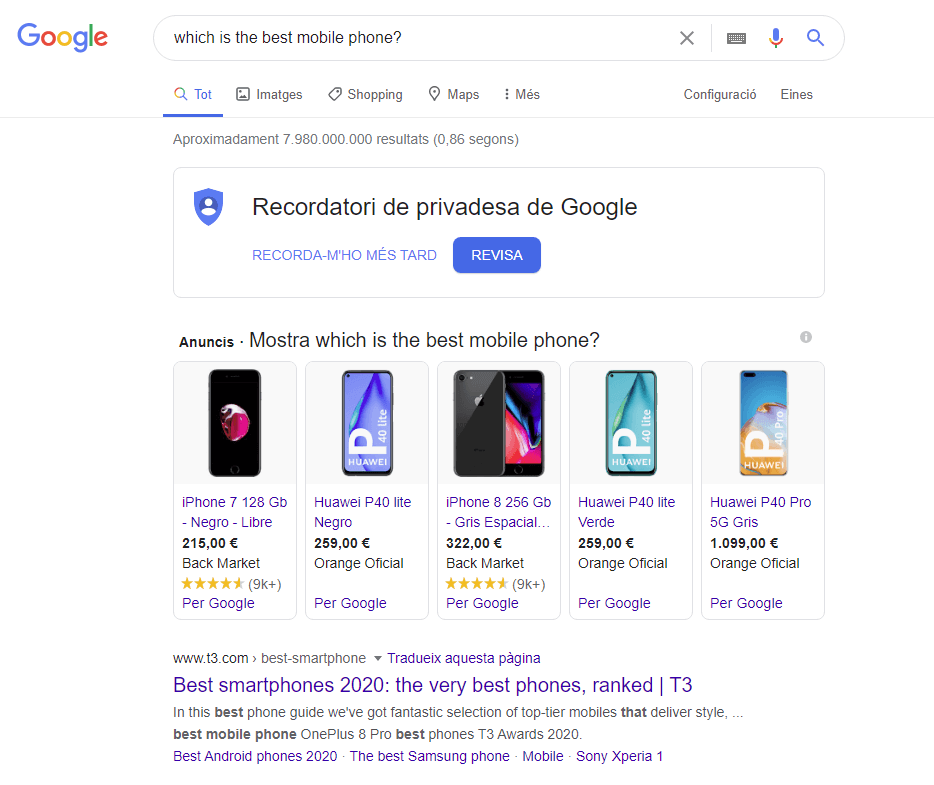This screenshot has height=785, width=934.
Task: Click the ads info icon
Action: (x=806, y=338)
